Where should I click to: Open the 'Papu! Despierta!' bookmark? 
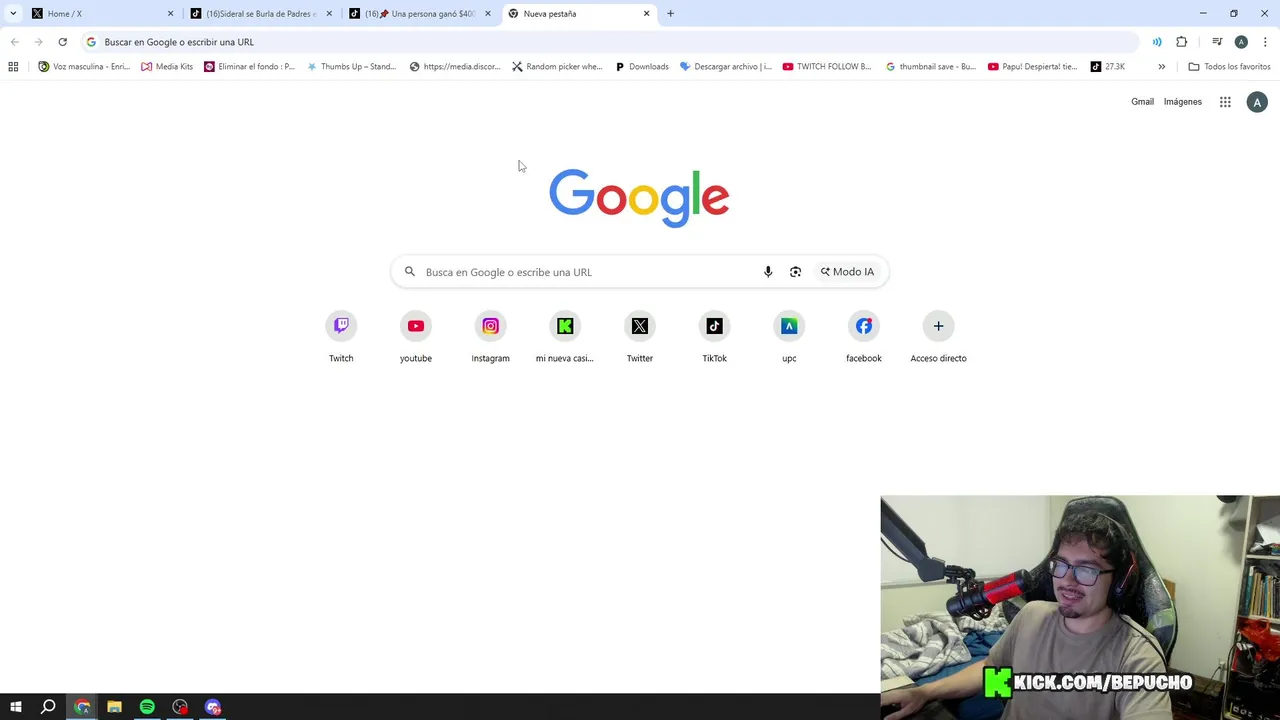tap(1033, 67)
